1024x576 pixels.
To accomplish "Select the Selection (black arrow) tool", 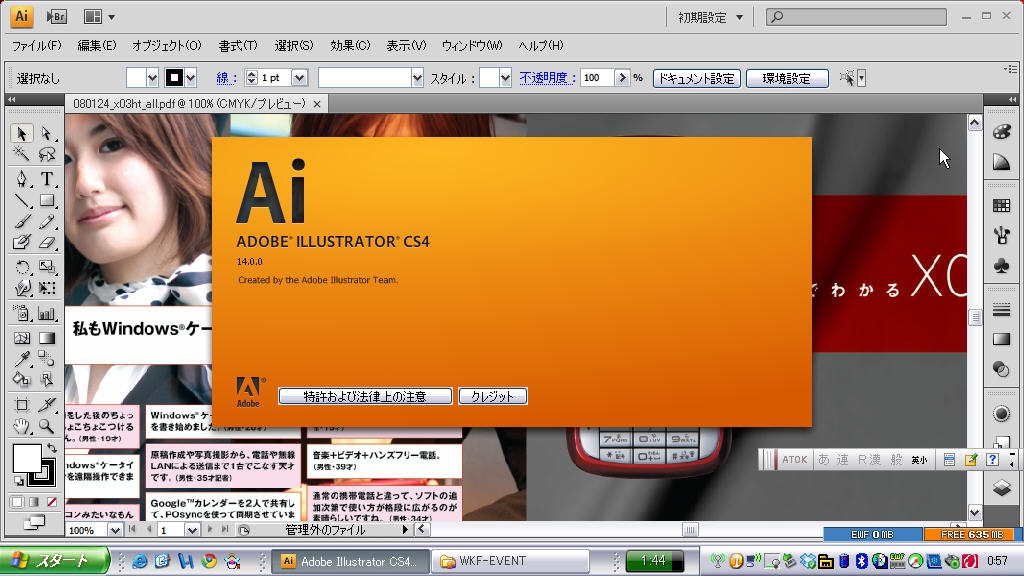I will pyautogui.click(x=22, y=133).
